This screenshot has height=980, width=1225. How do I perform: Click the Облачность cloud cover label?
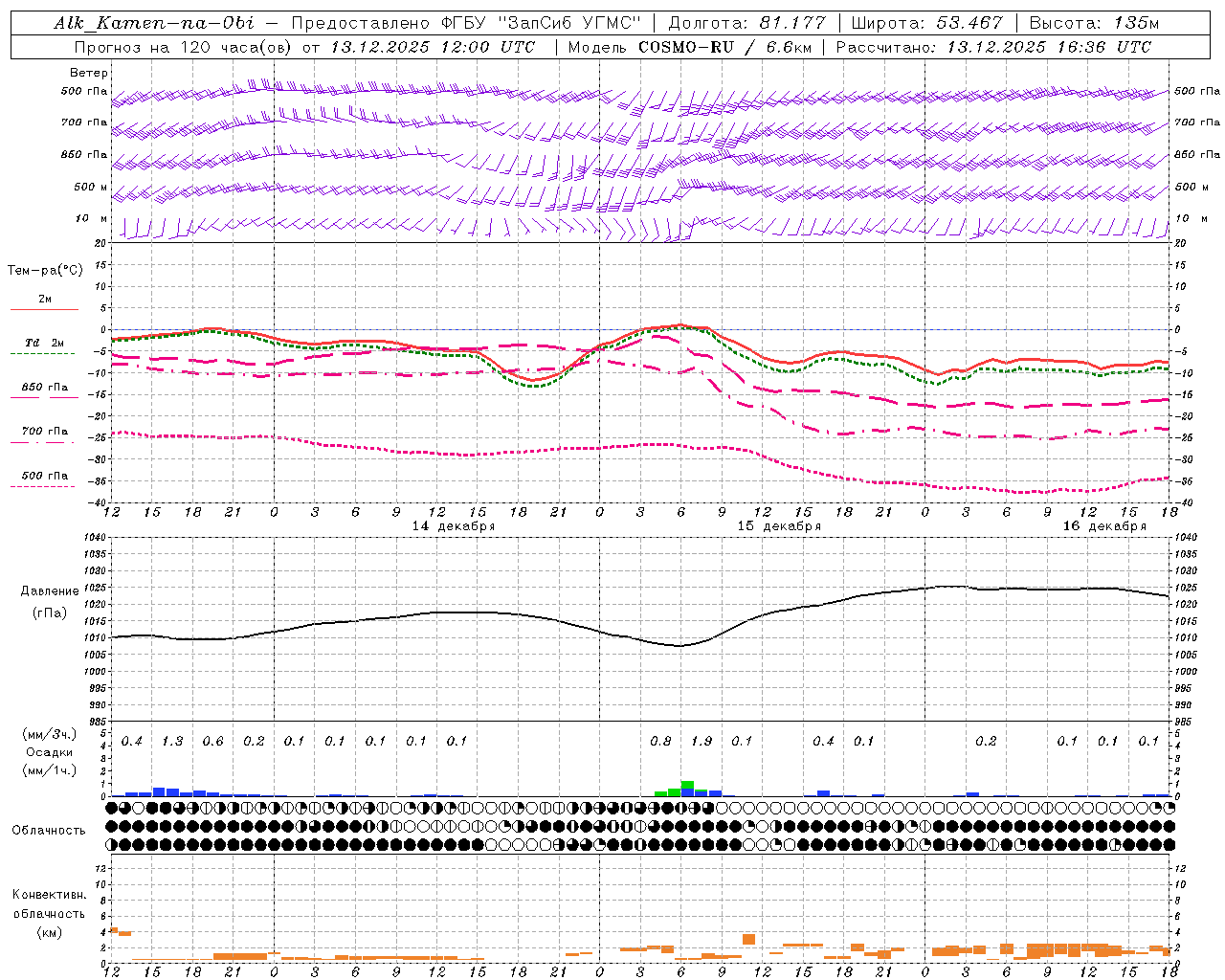pos(48,831)
